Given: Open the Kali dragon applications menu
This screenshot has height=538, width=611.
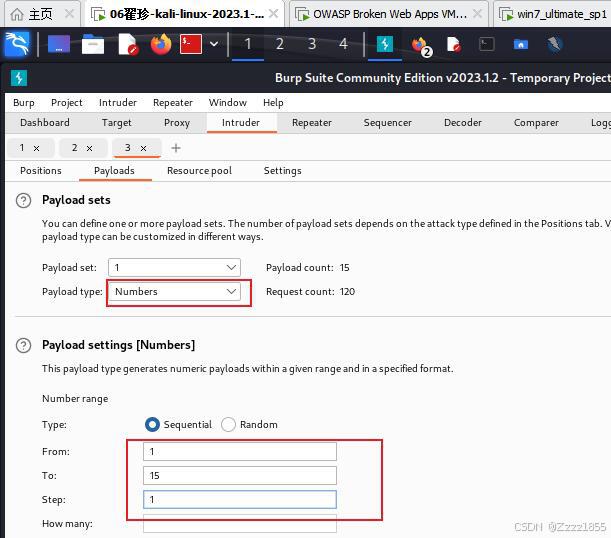Looking at the screenshot, I should pyautogui.click(x=17, y=44).
